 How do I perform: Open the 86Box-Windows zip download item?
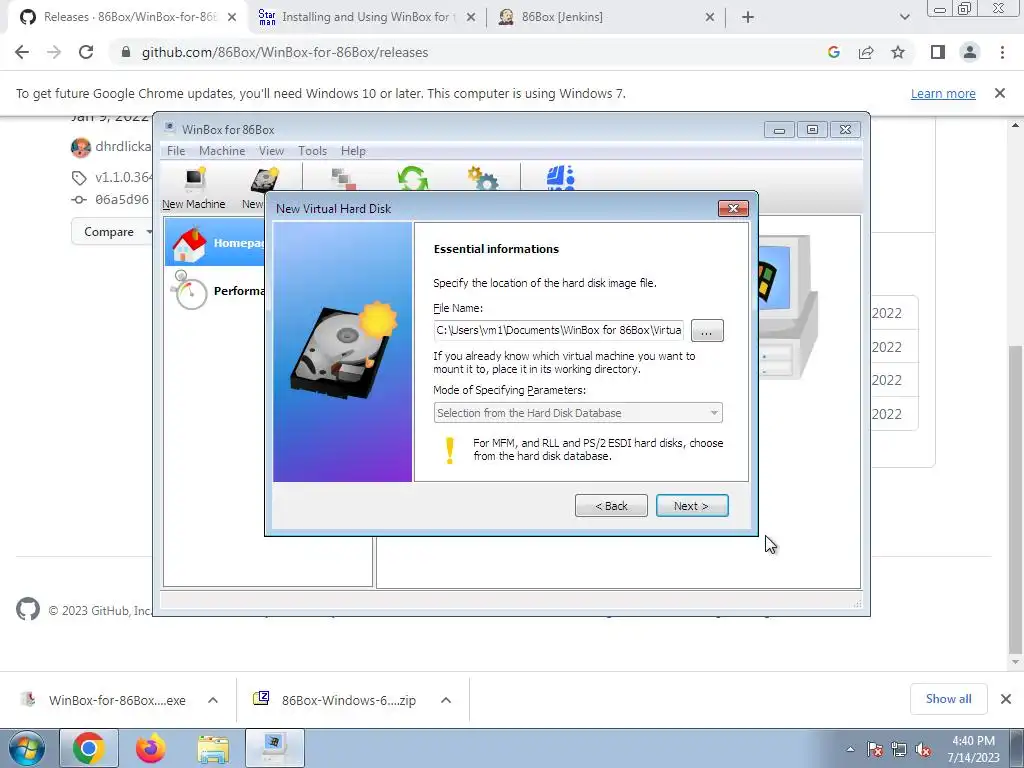[x=336, y=700]
